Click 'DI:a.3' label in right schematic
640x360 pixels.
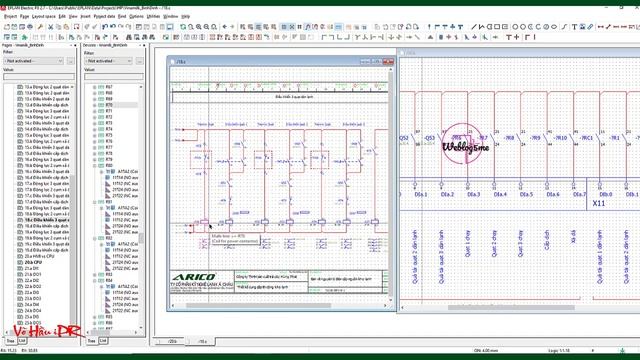(x=473, y=195)
